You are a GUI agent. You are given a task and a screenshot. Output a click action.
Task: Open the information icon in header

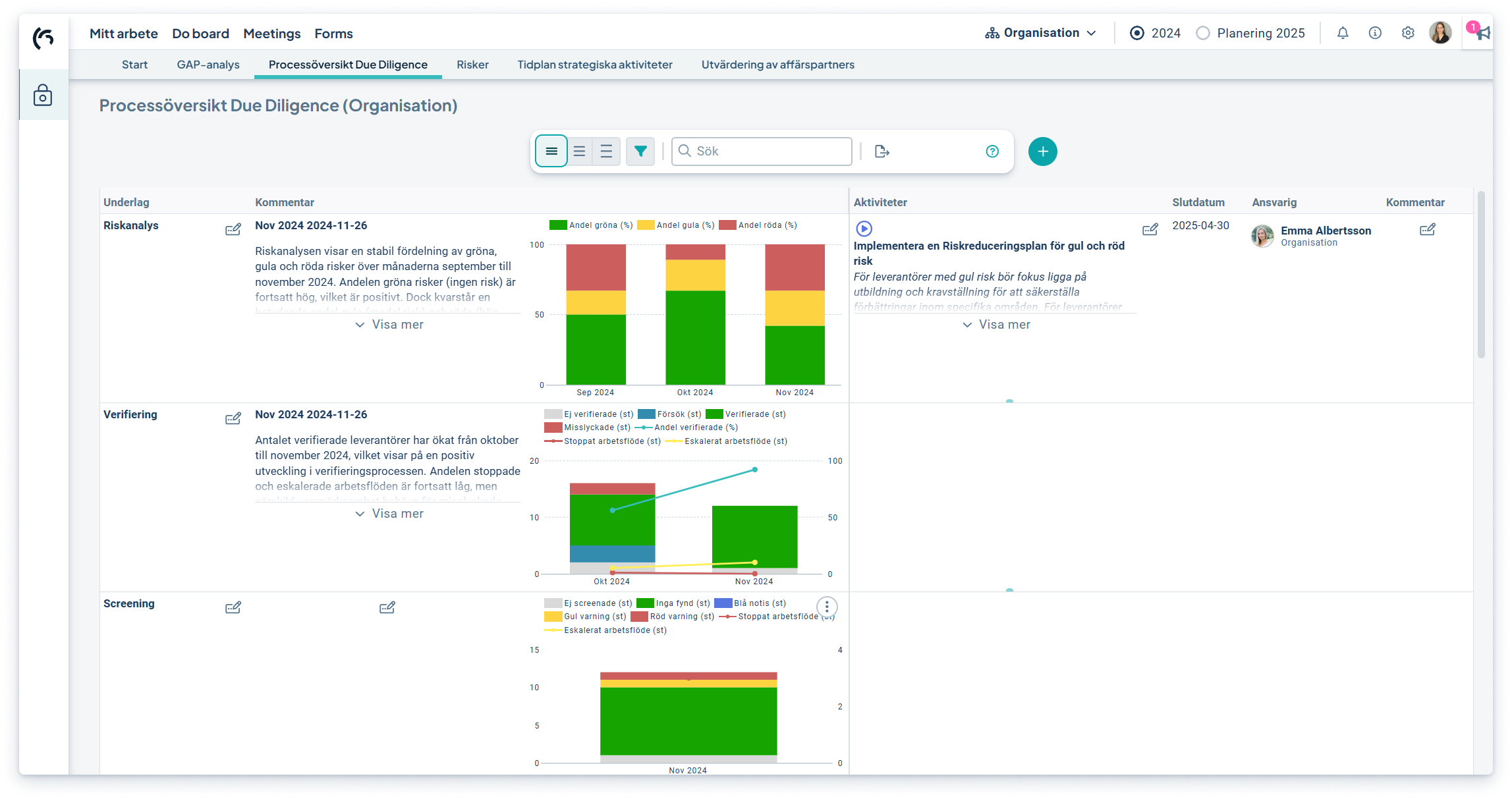click(1375, 33)
